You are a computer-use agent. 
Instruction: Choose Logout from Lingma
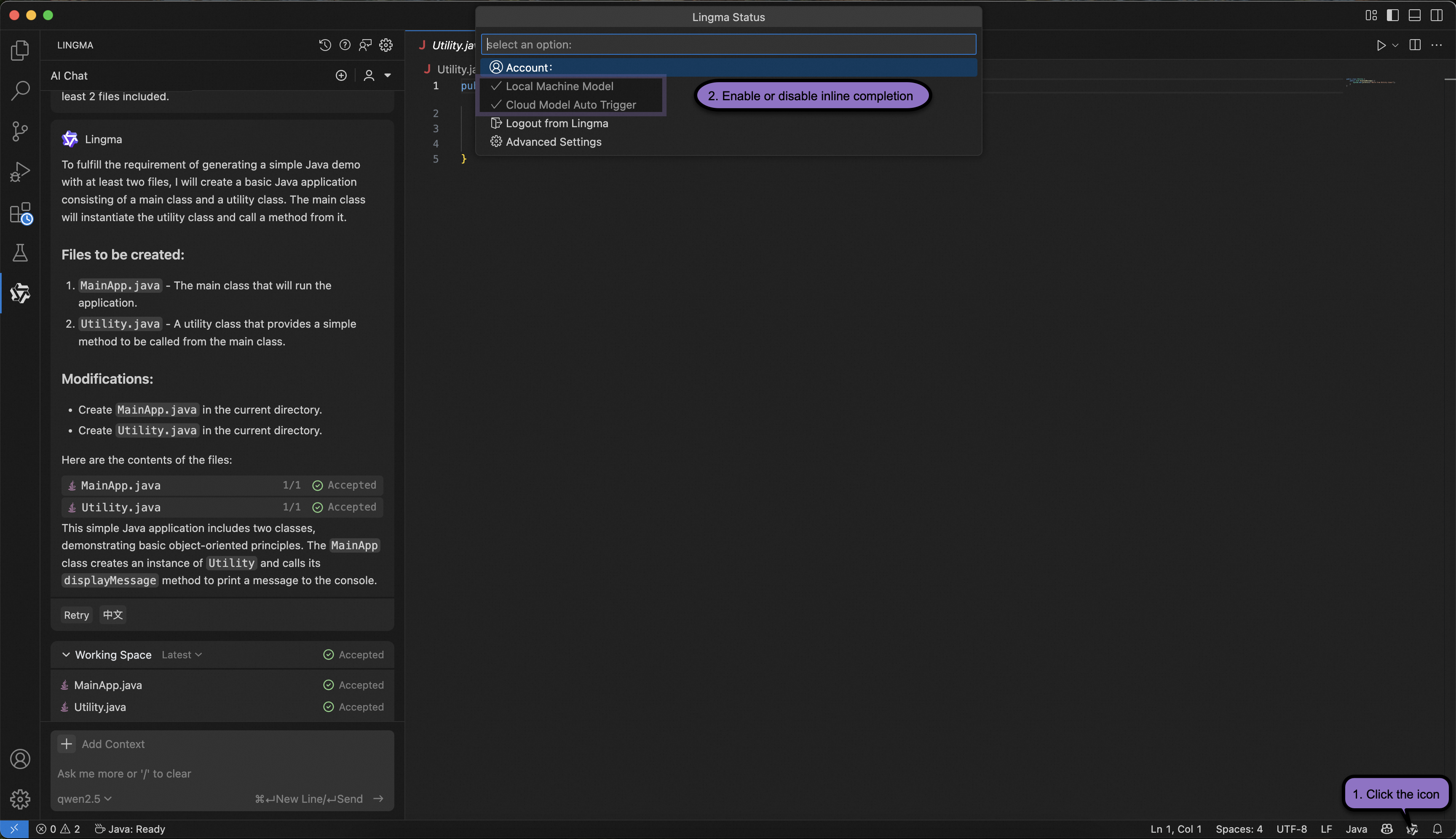point(729,123)
